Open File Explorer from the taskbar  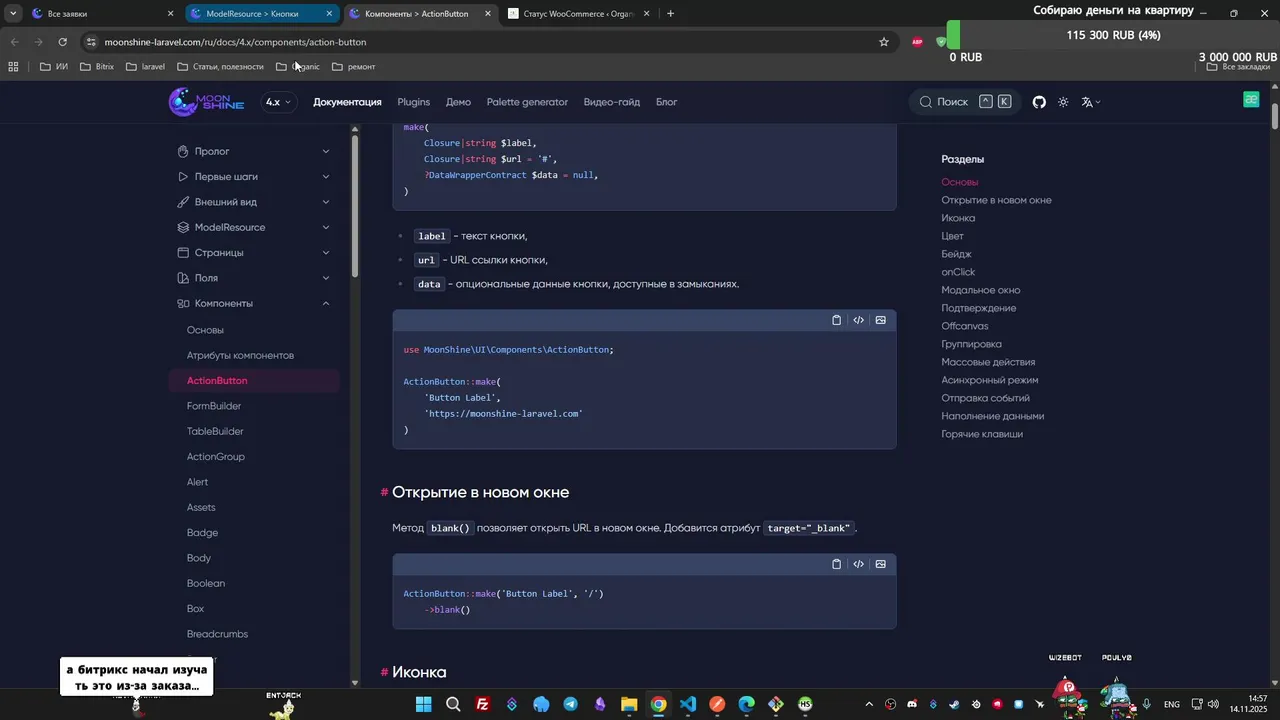pos(629,704)
